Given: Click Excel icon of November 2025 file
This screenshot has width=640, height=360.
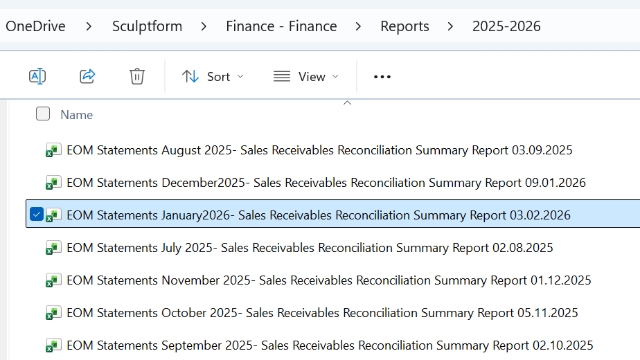Looking at the screenshot, I should [53, 280].
